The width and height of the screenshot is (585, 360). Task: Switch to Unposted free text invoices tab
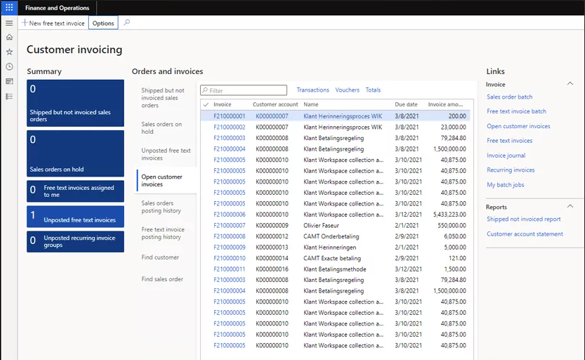click(166, 154)
